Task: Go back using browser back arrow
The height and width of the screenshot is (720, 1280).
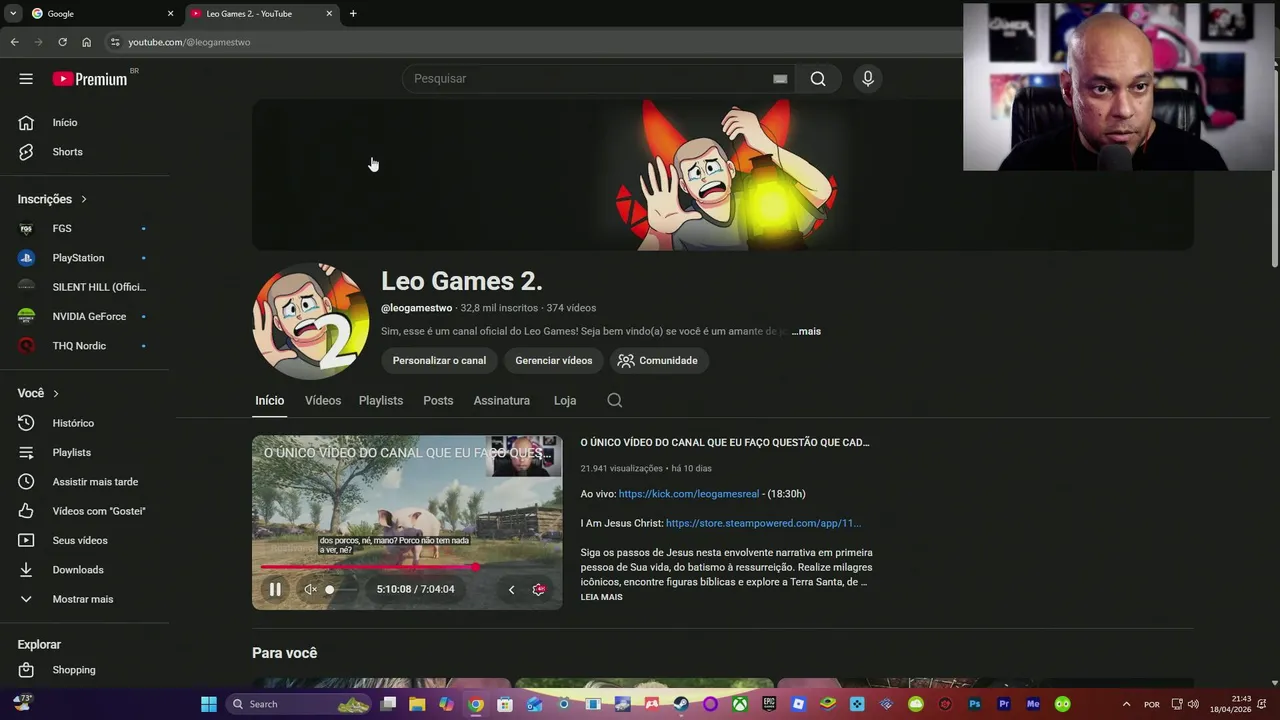Action: click(14, 42)
